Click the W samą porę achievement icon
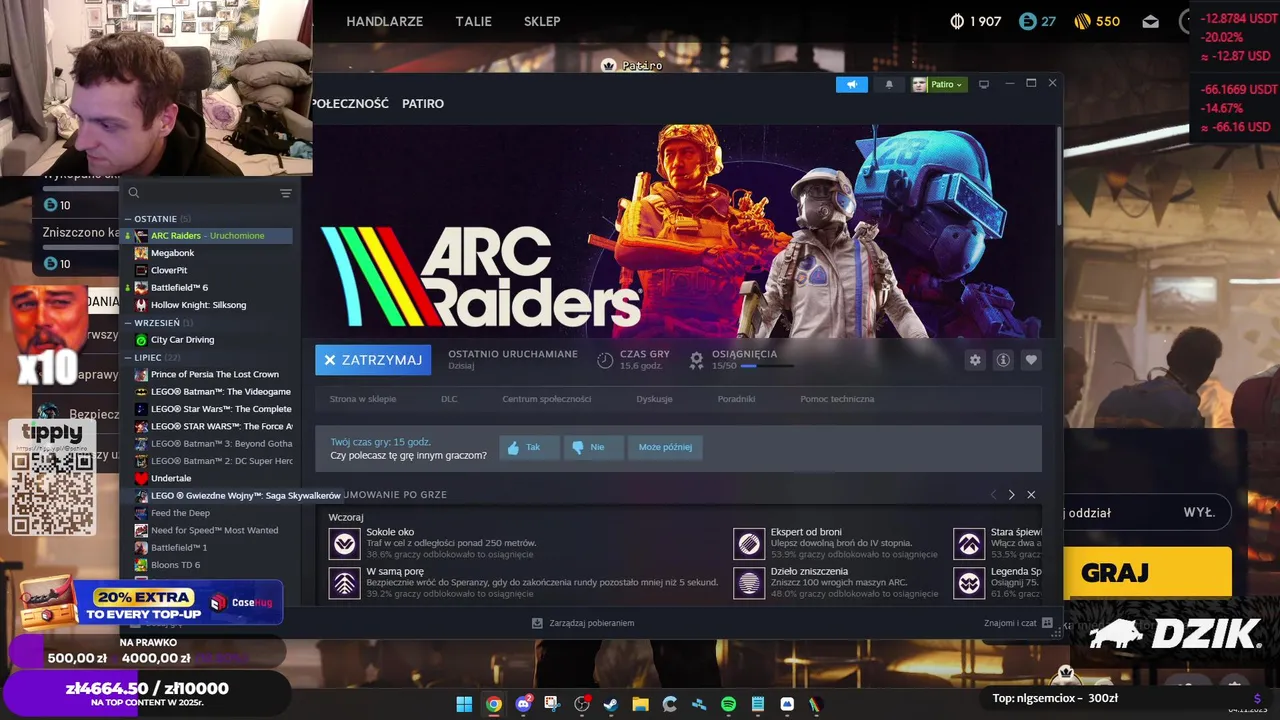Viewport: 1280px width, 720px height. coord(344,583)
